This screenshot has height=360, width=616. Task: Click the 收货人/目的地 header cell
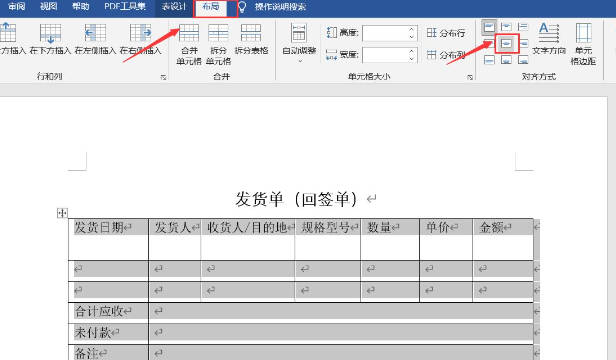[248, 239]
